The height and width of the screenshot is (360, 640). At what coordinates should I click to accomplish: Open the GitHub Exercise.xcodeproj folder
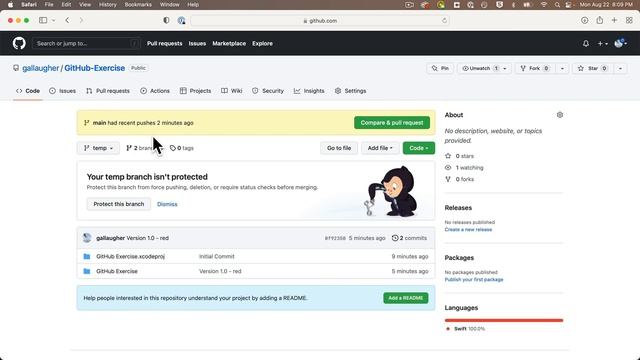tap(130, 256)
